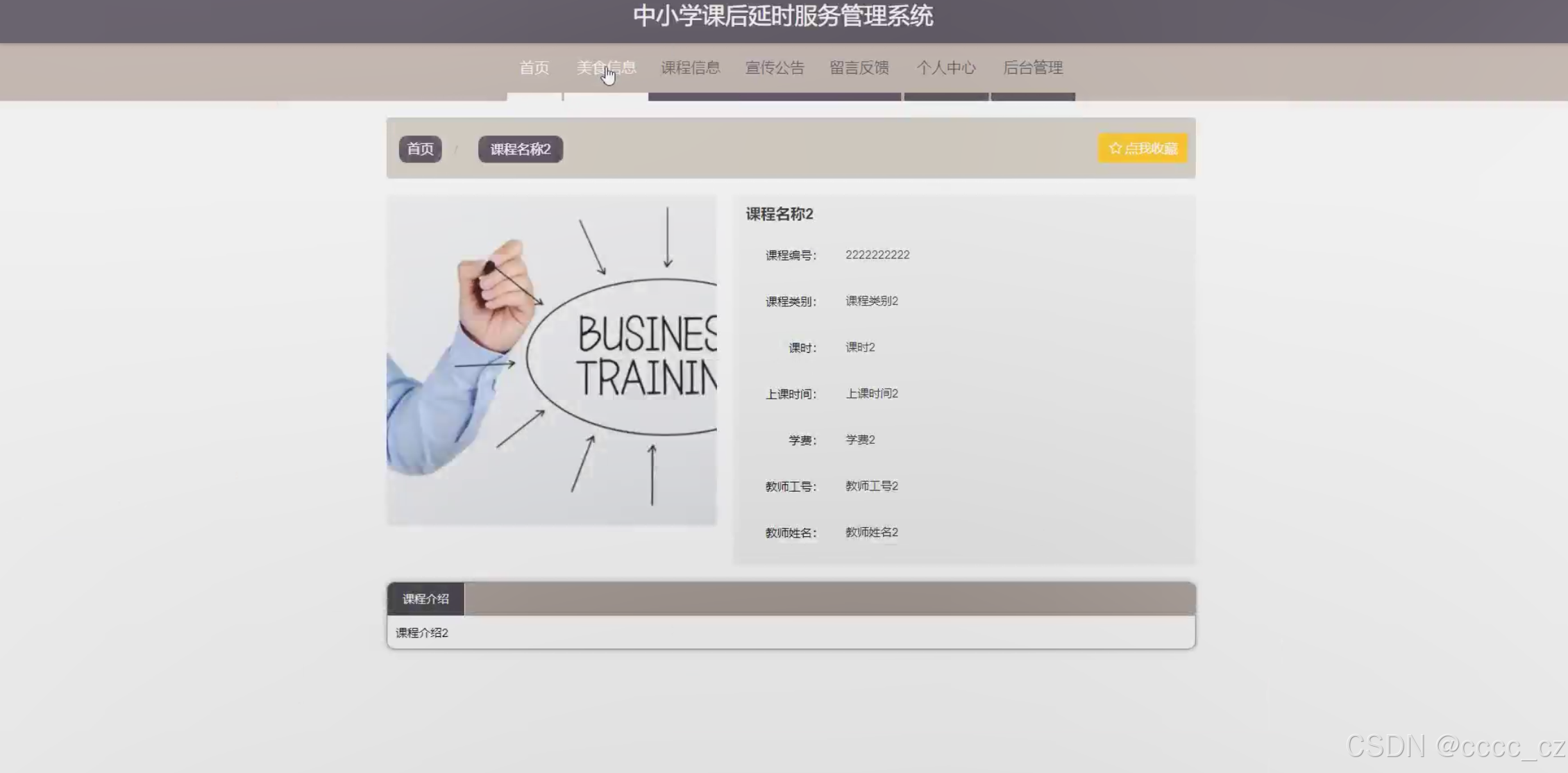Click the 教师姓名2 value text

pyautogui.click(x=871, y=532)
